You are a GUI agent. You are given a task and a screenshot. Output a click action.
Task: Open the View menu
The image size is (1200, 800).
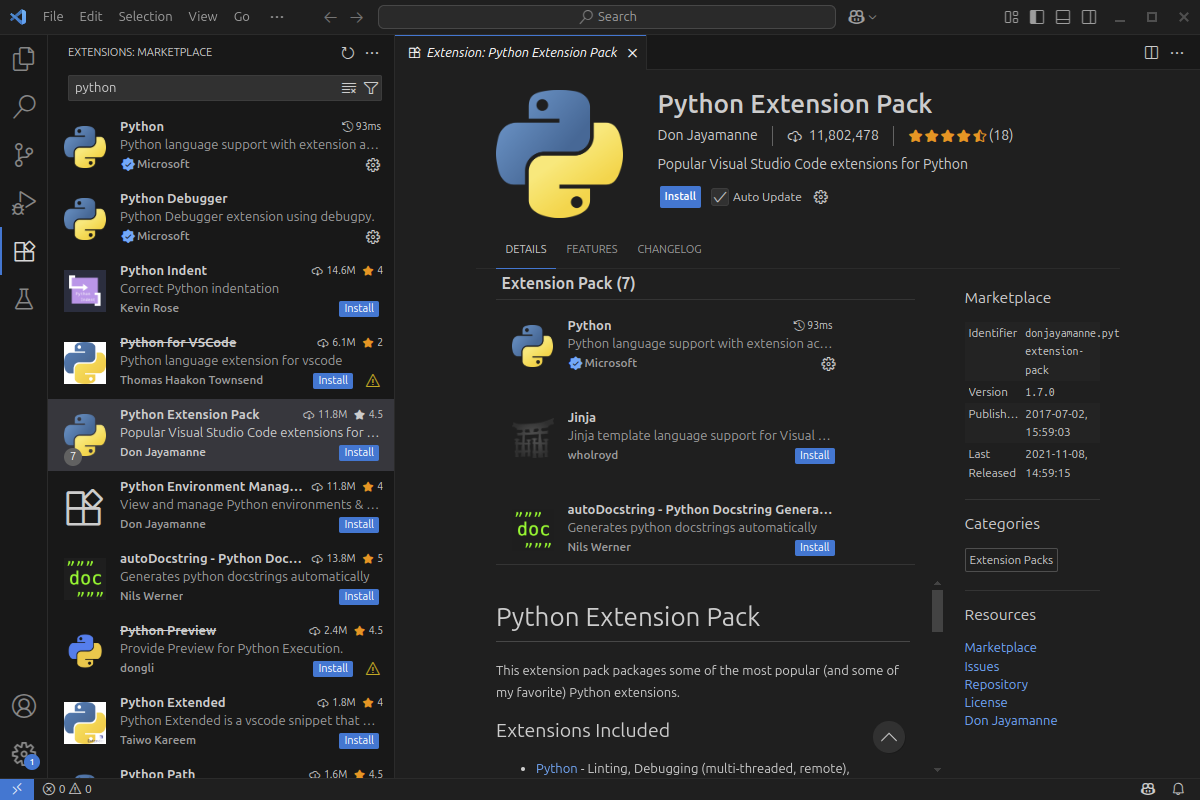pyautogui.click(x=202, y=17)
